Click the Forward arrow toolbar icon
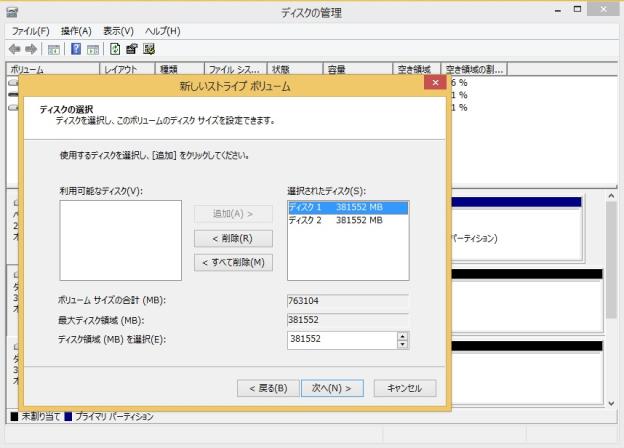 pos(31,49)
